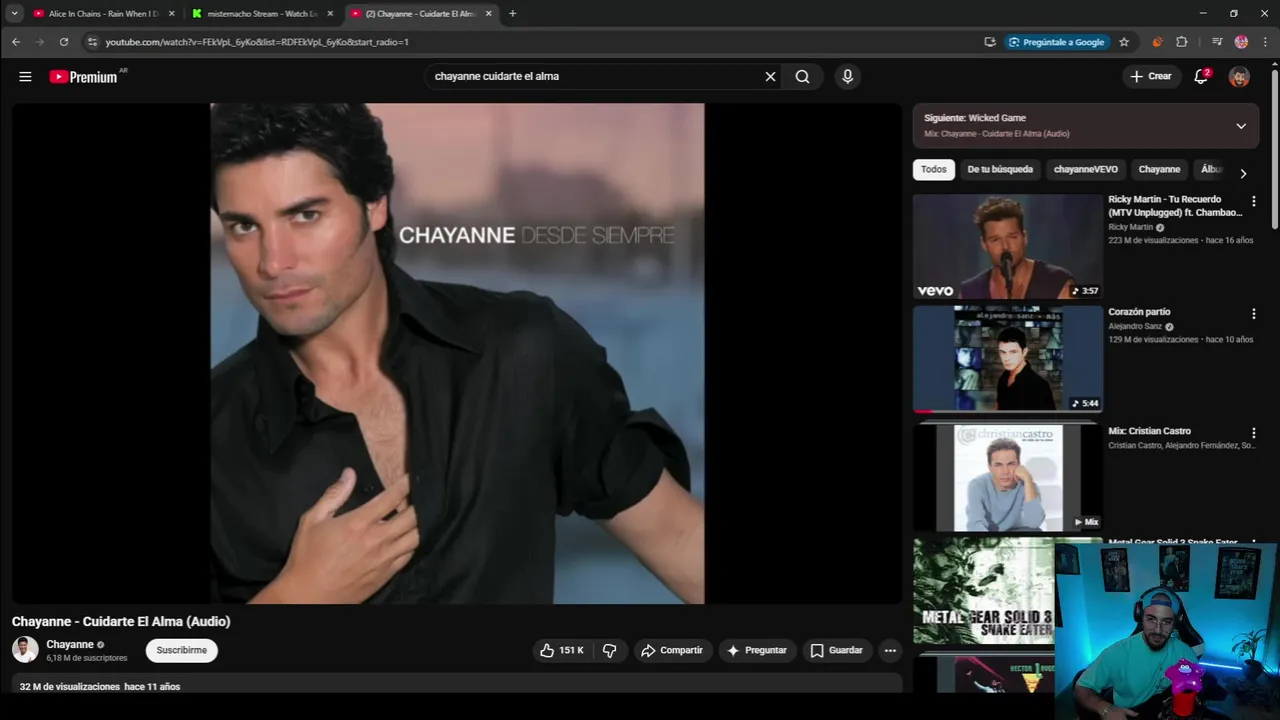Open notifications bell

point(1201,76)
